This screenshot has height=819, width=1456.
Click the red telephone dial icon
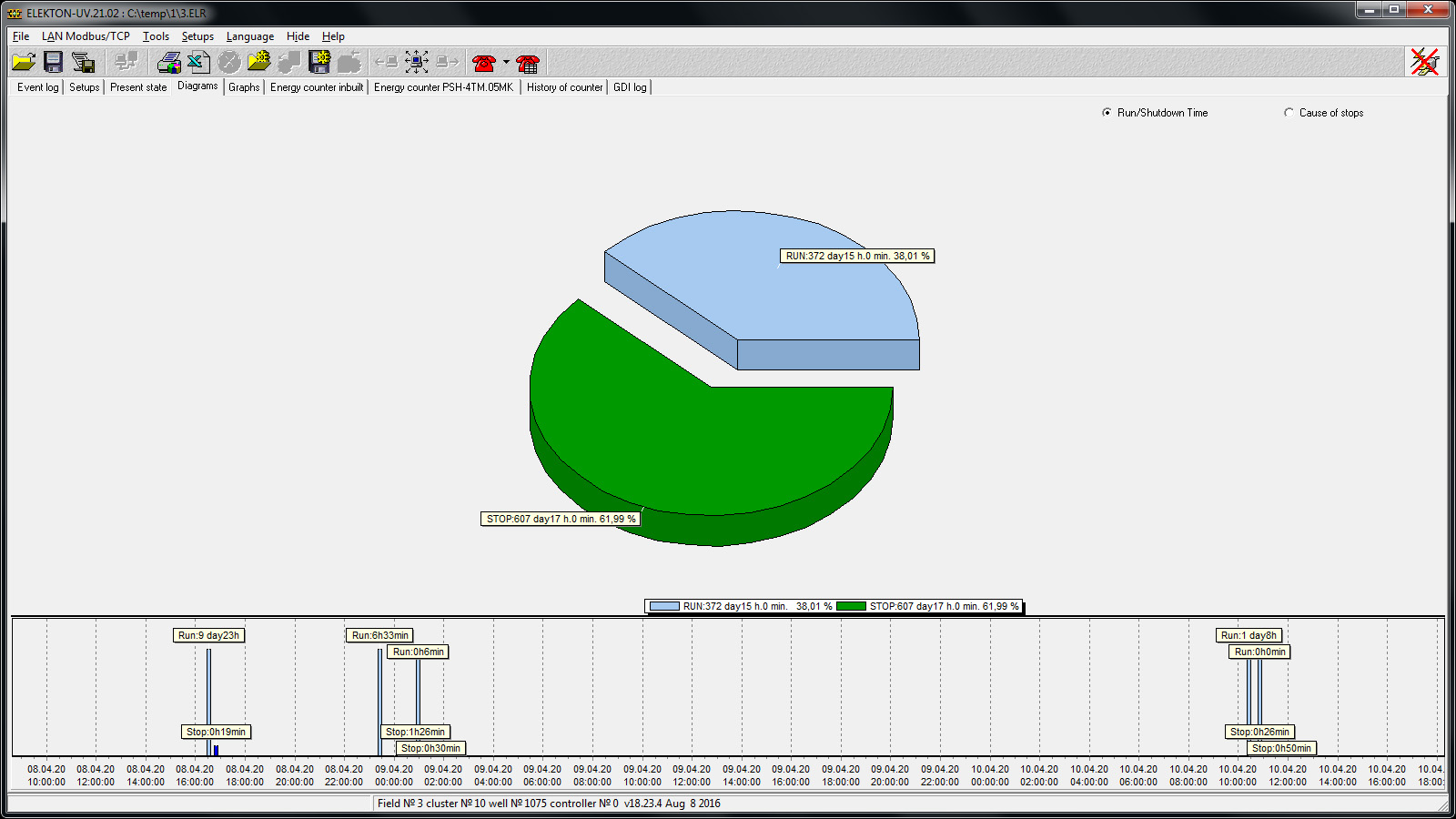point(484,63)
